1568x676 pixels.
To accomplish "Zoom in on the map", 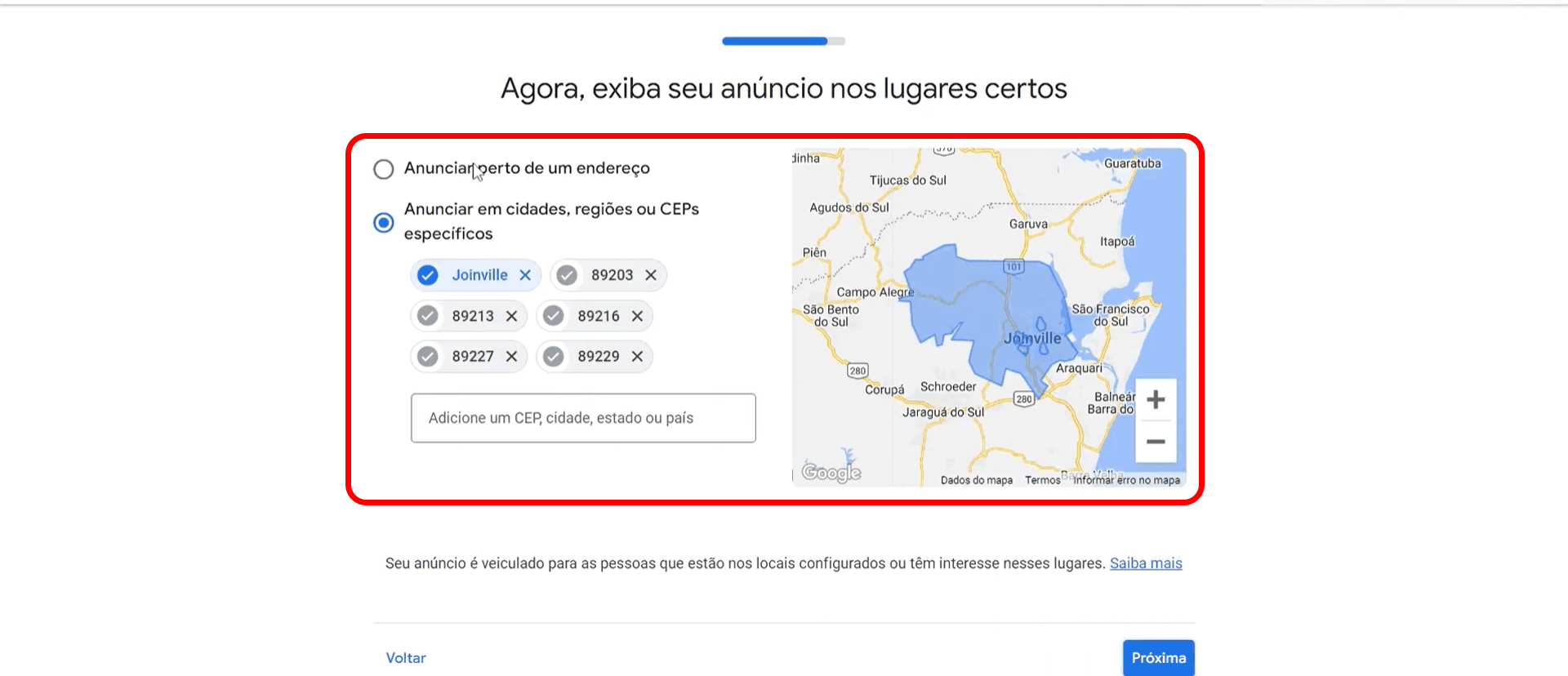I will (x=1155, y=400).
